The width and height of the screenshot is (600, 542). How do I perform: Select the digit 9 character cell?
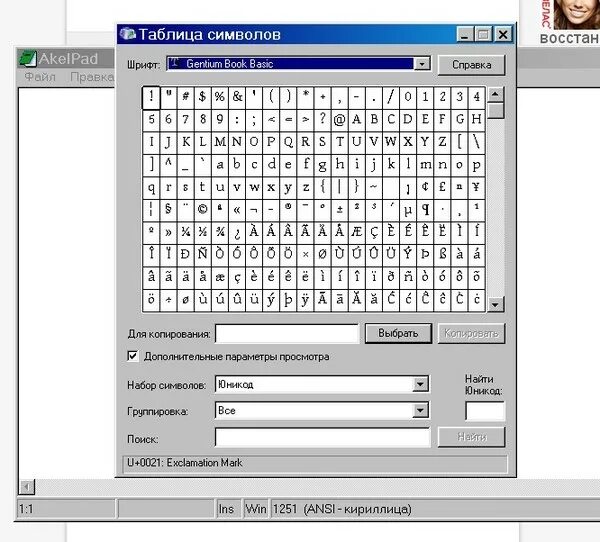point(220,120)
